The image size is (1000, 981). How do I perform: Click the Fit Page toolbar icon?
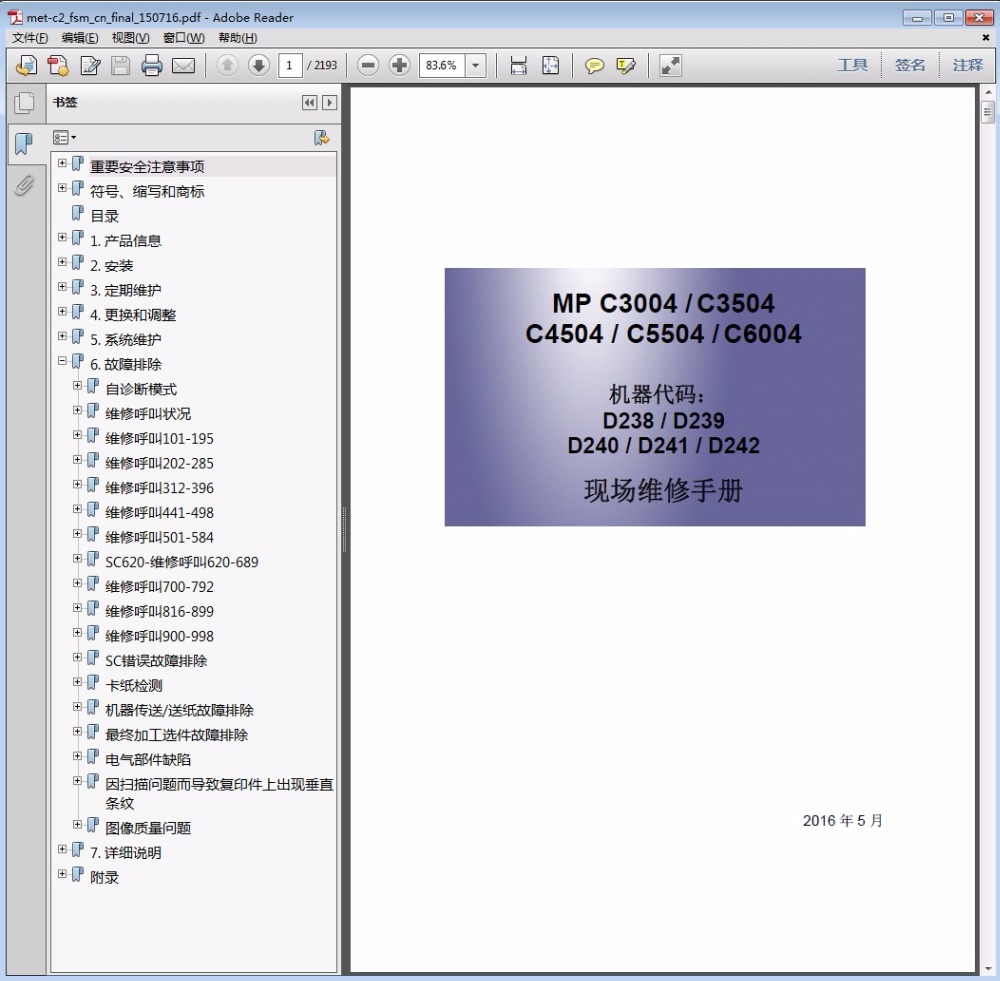(551, 66)
